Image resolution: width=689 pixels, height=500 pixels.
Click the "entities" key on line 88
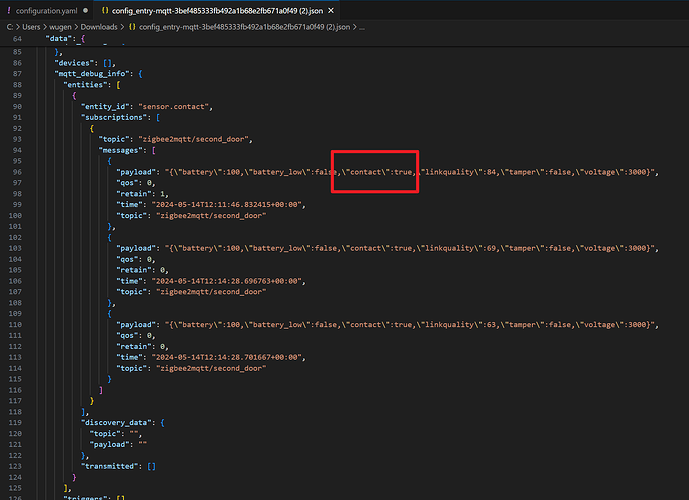click(x=87, y=85)
